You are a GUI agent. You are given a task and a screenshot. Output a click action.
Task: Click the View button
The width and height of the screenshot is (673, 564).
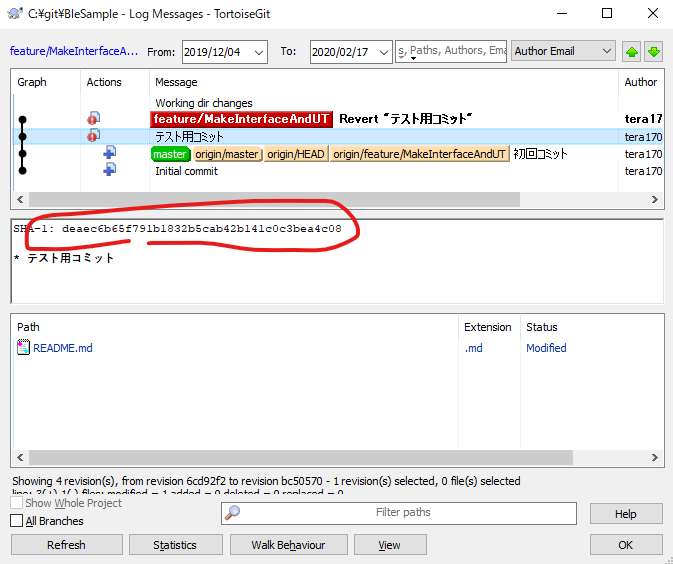tap(390, 545)
